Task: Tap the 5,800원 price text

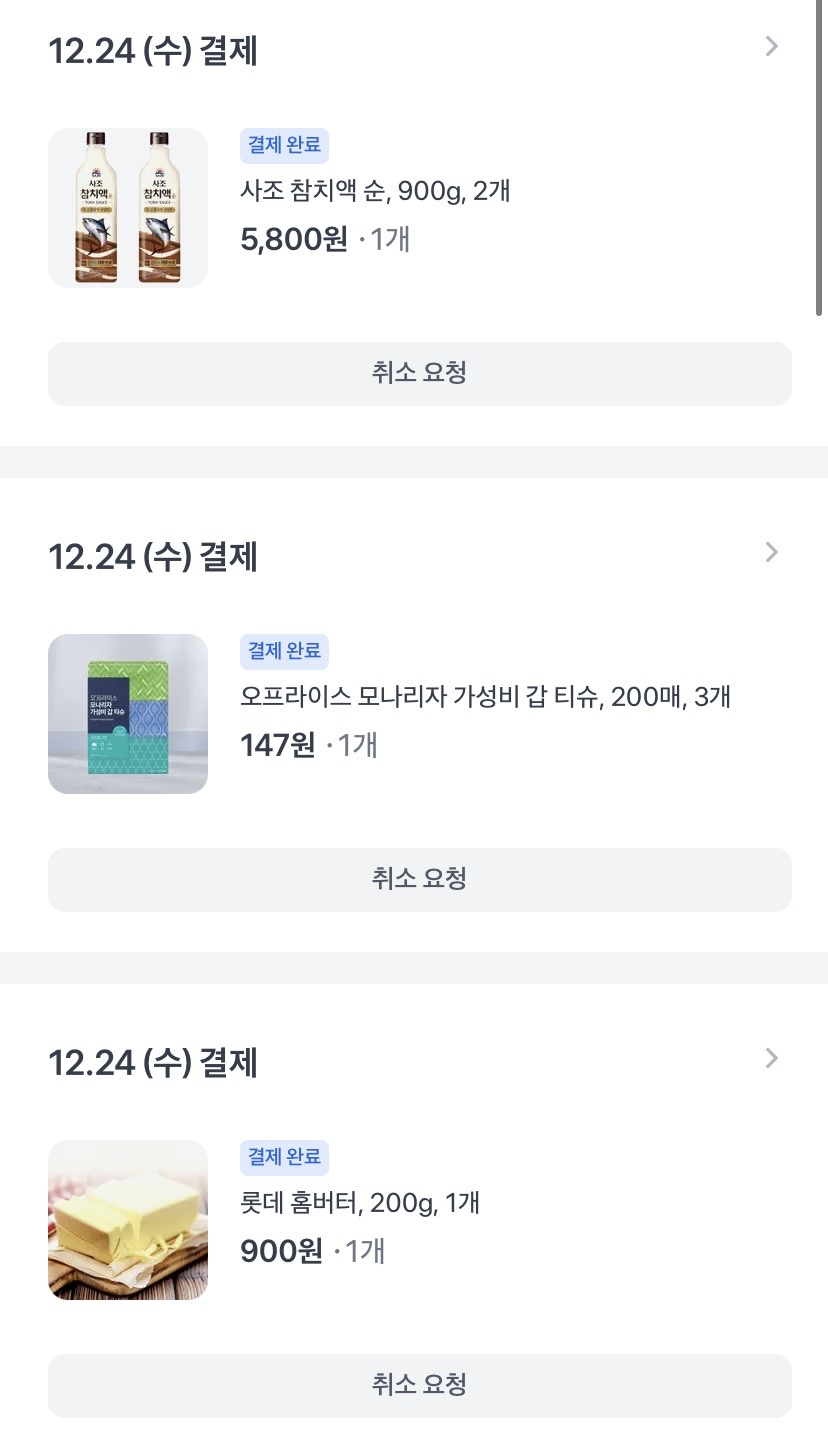Action: (294, 240)
